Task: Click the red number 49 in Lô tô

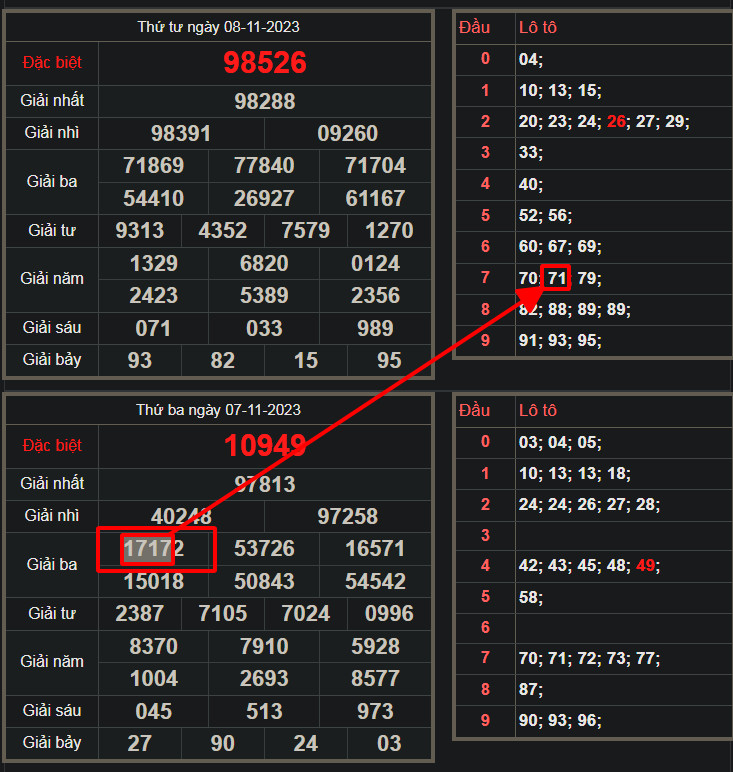Action: click(x=646, y=565)
